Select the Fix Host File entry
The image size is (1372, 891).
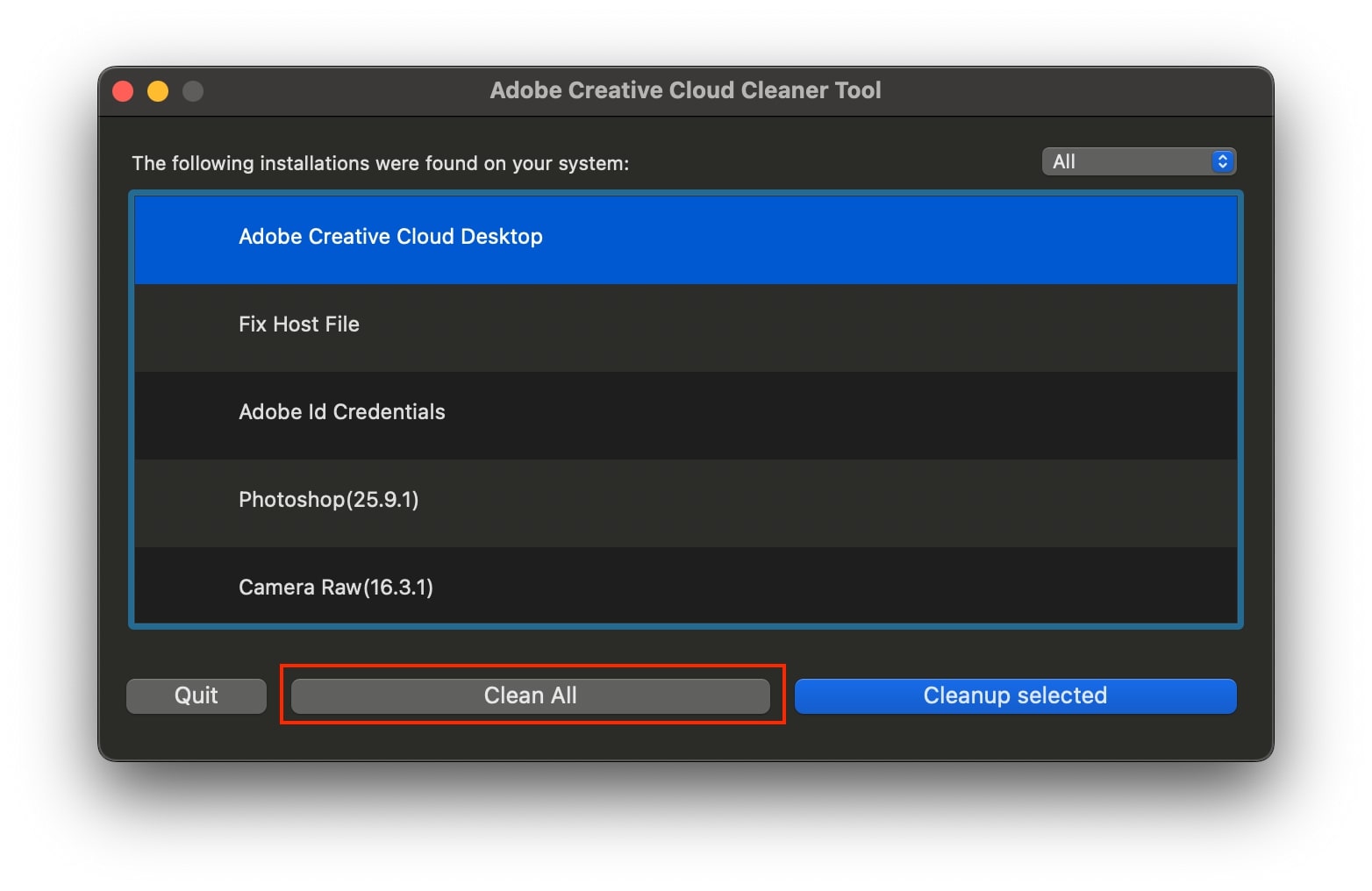click(x=614, y=325)
